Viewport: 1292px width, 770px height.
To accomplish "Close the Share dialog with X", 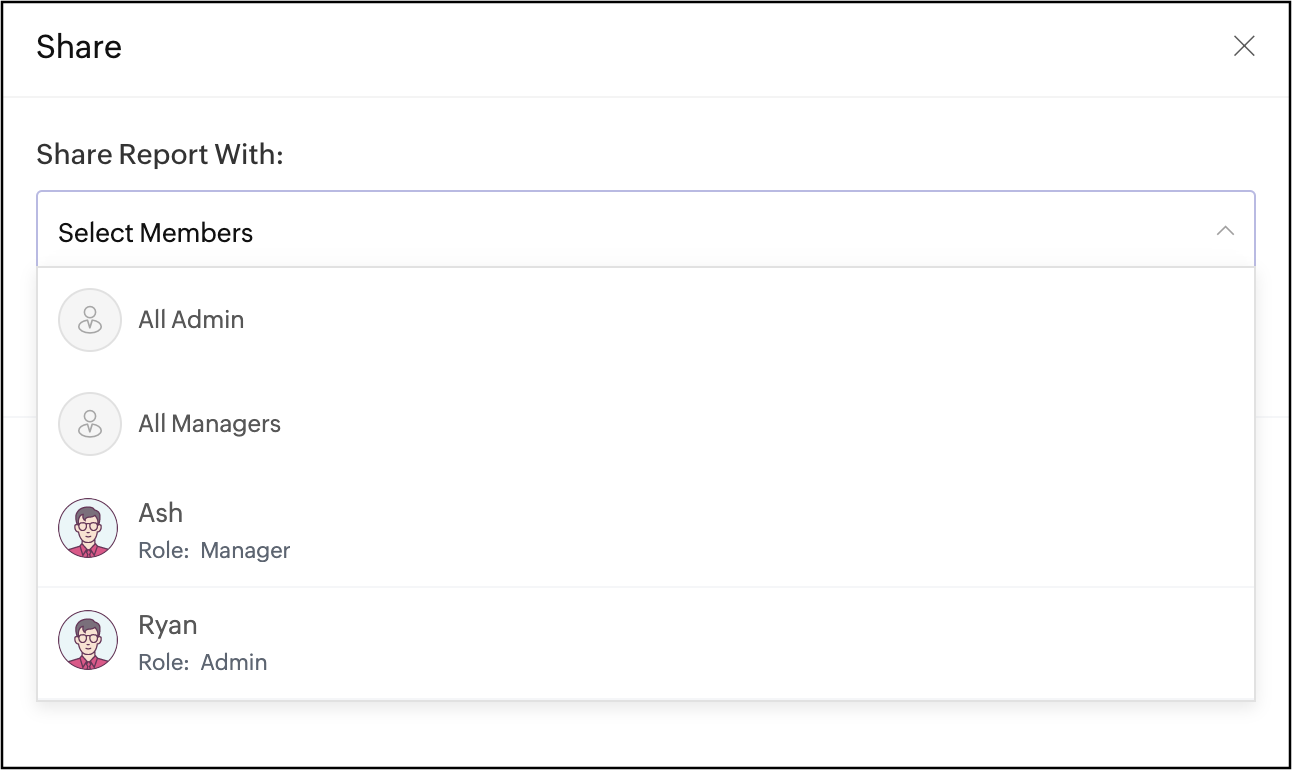I will click(x=1244, y=46).
